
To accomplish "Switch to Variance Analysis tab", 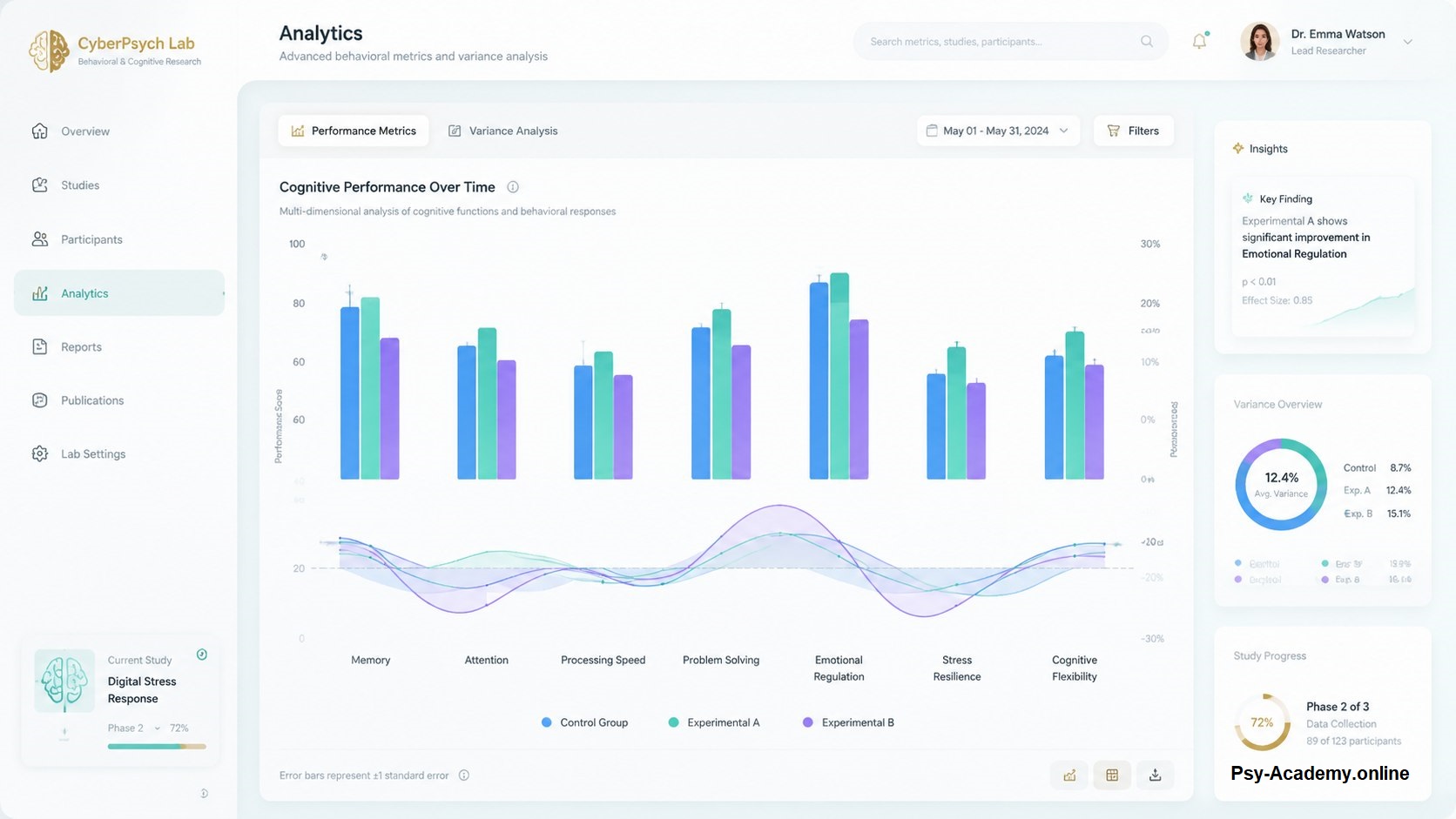I will point(503,131).
